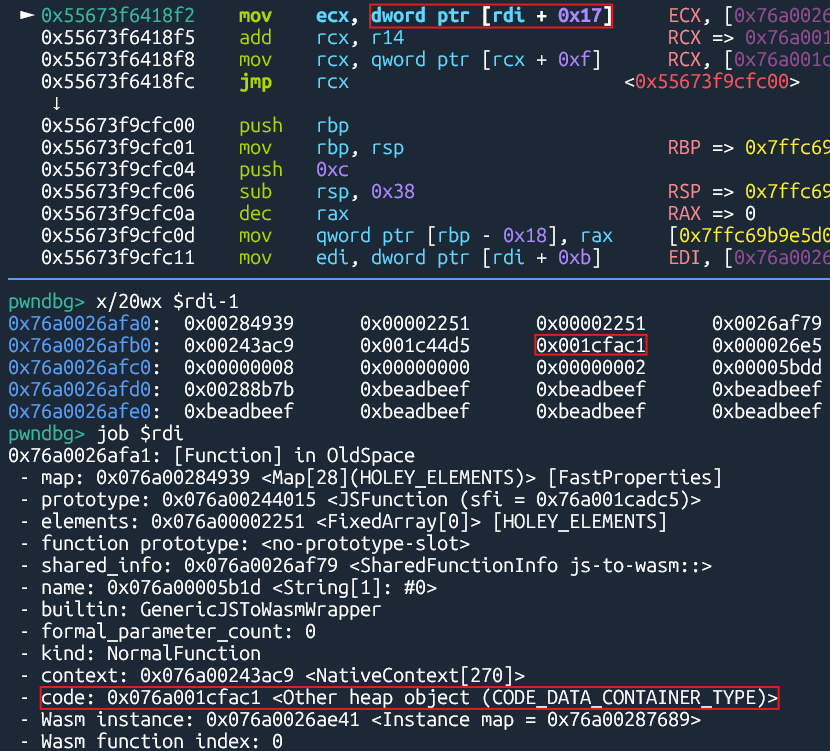Click the builtin: GenericJSToWasmWrapper line
Screen dimensions: 830x751
[211, 610]
